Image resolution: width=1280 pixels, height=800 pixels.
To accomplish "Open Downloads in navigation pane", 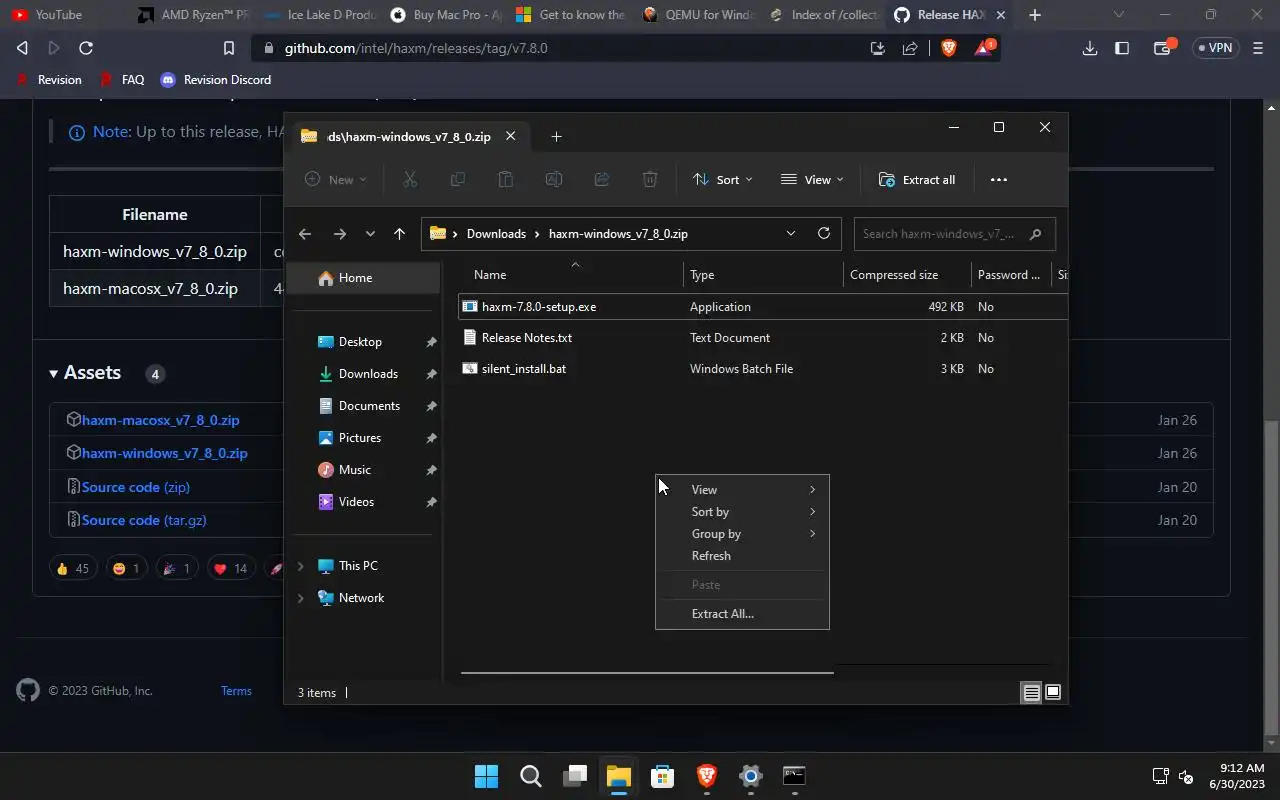I will (368, 374).
